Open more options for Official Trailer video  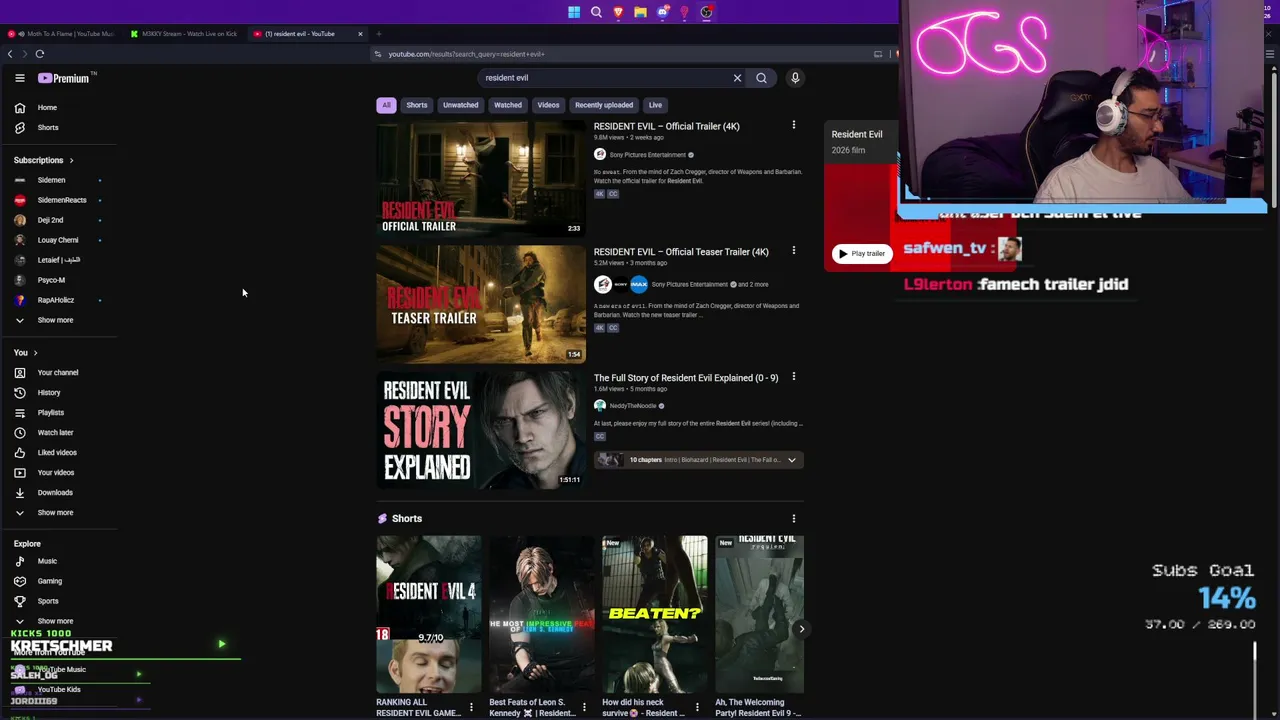[x=794, y=125]
